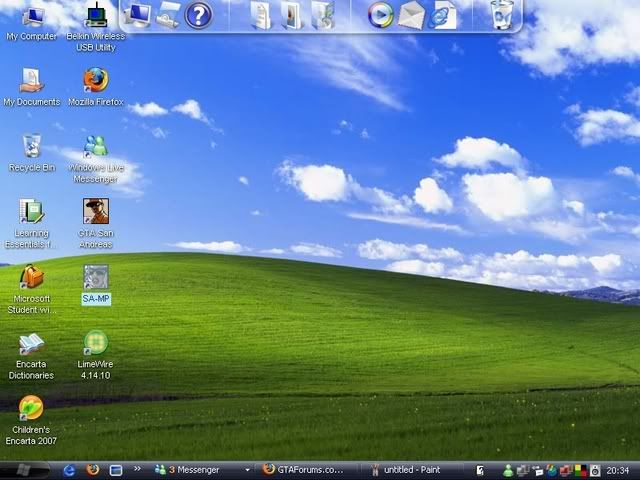Click the 20:34 clock in the taskbar

point(618,471)
